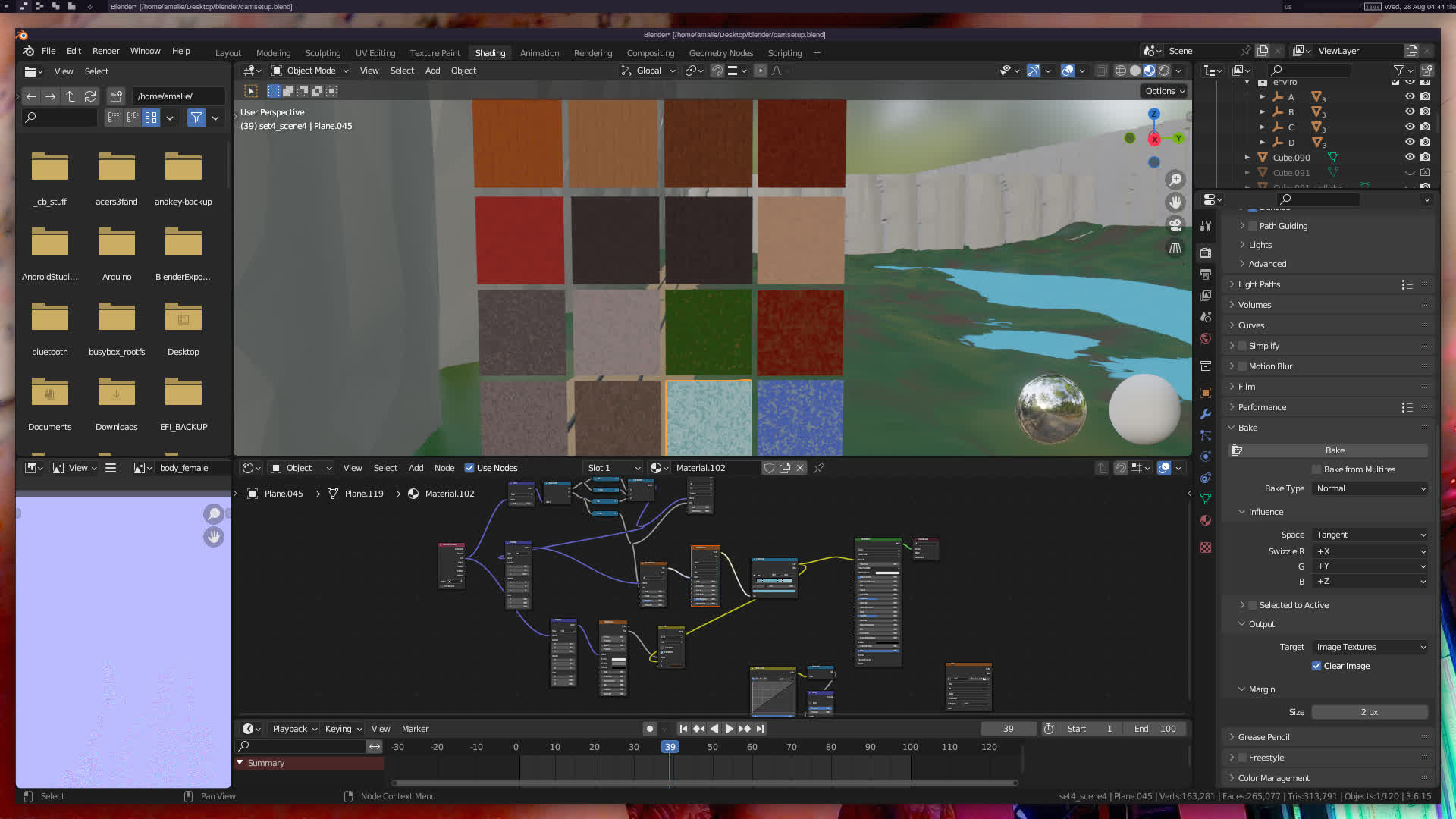The image size is (1456, 819).
Task: Open the viewport Options button
Action: click(x=1164, y=91)
